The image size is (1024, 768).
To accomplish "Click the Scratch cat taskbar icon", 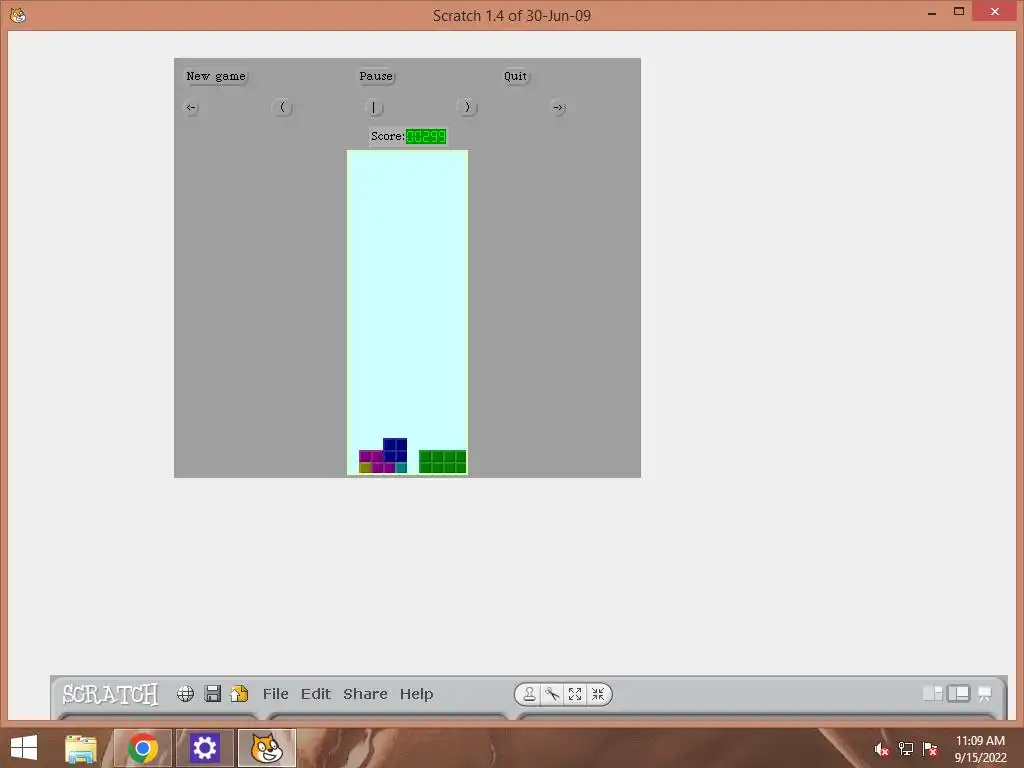I will point(266,748).
